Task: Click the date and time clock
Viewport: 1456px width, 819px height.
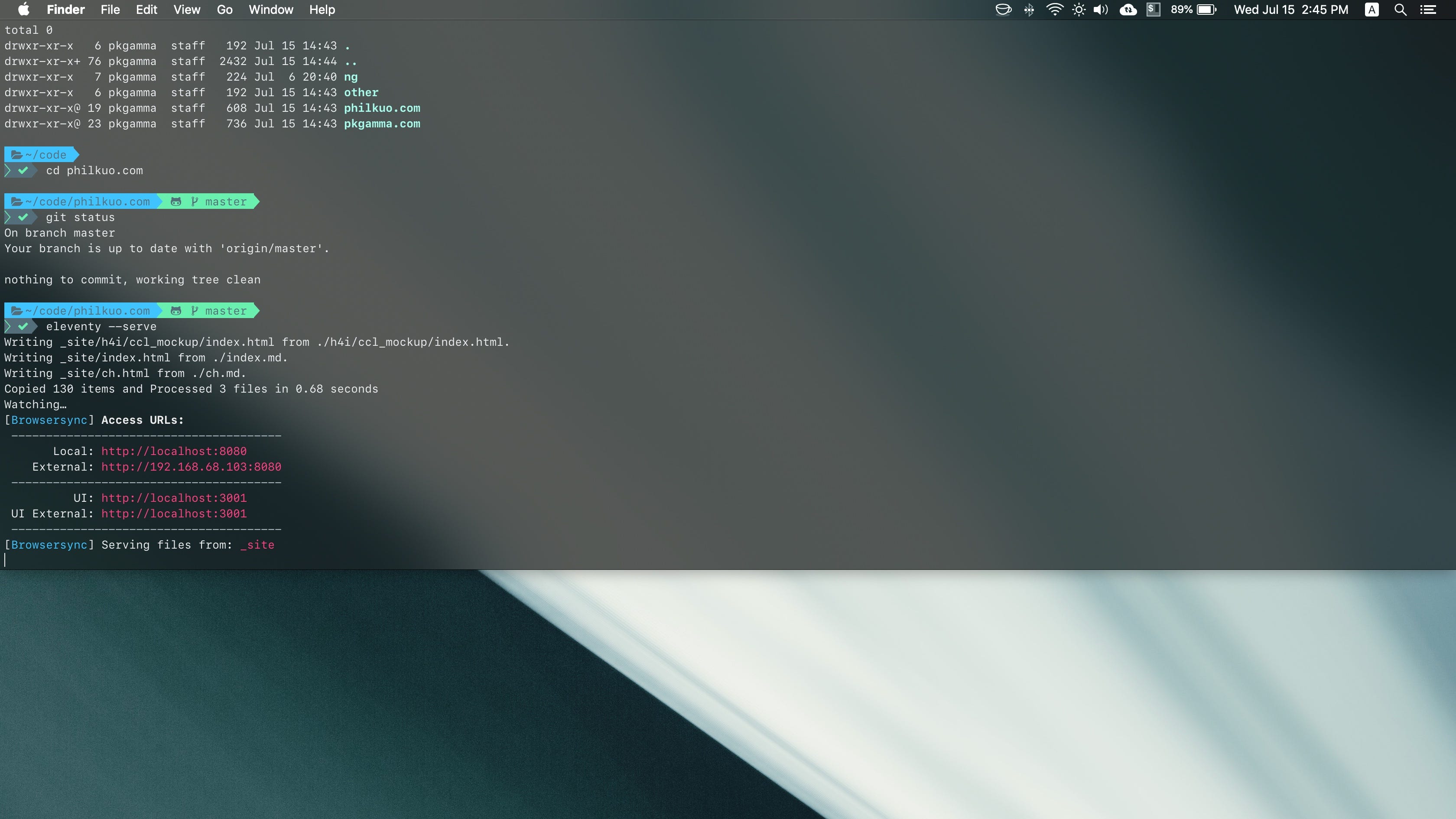Action: point(1291,10)
